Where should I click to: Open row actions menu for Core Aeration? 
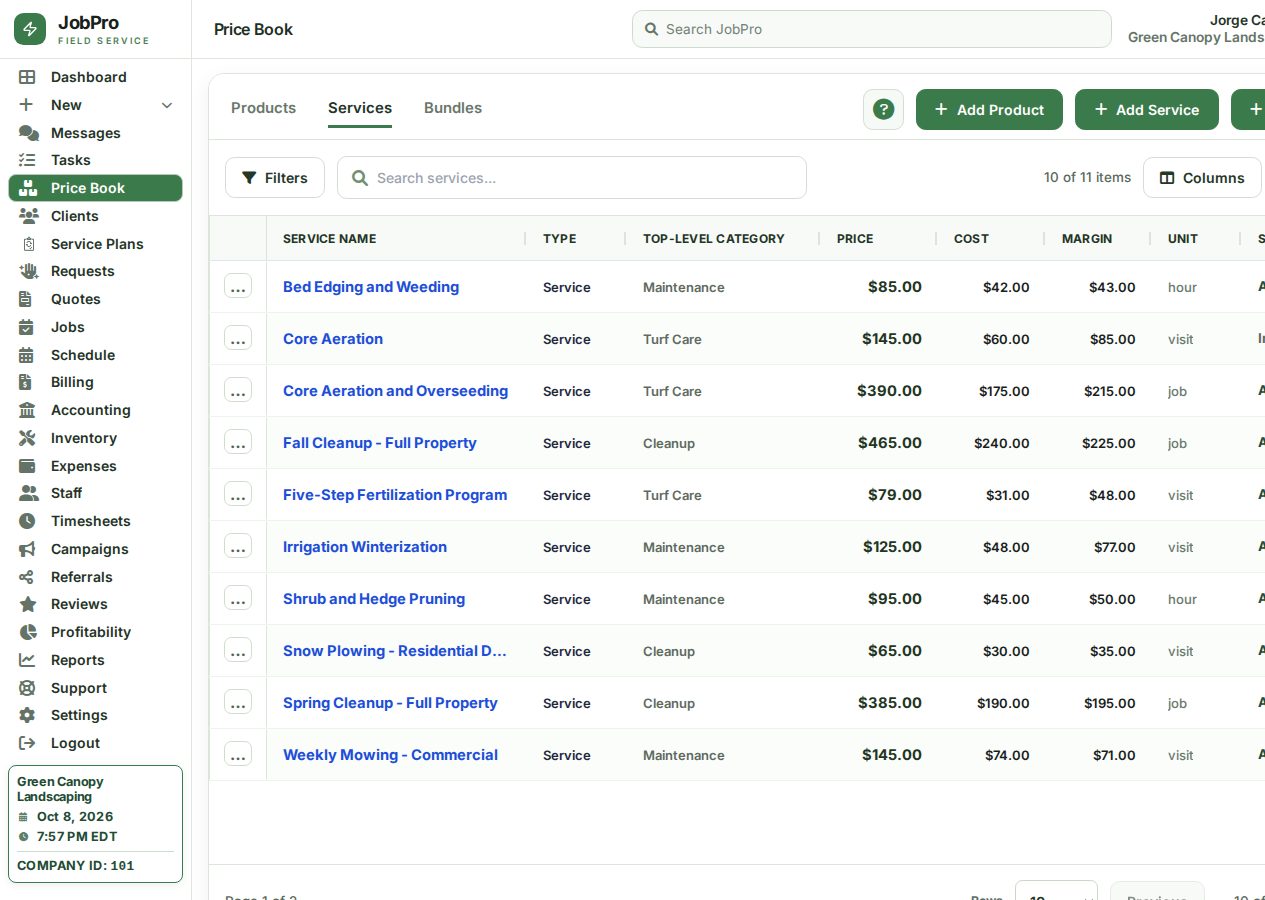(238, 339)
